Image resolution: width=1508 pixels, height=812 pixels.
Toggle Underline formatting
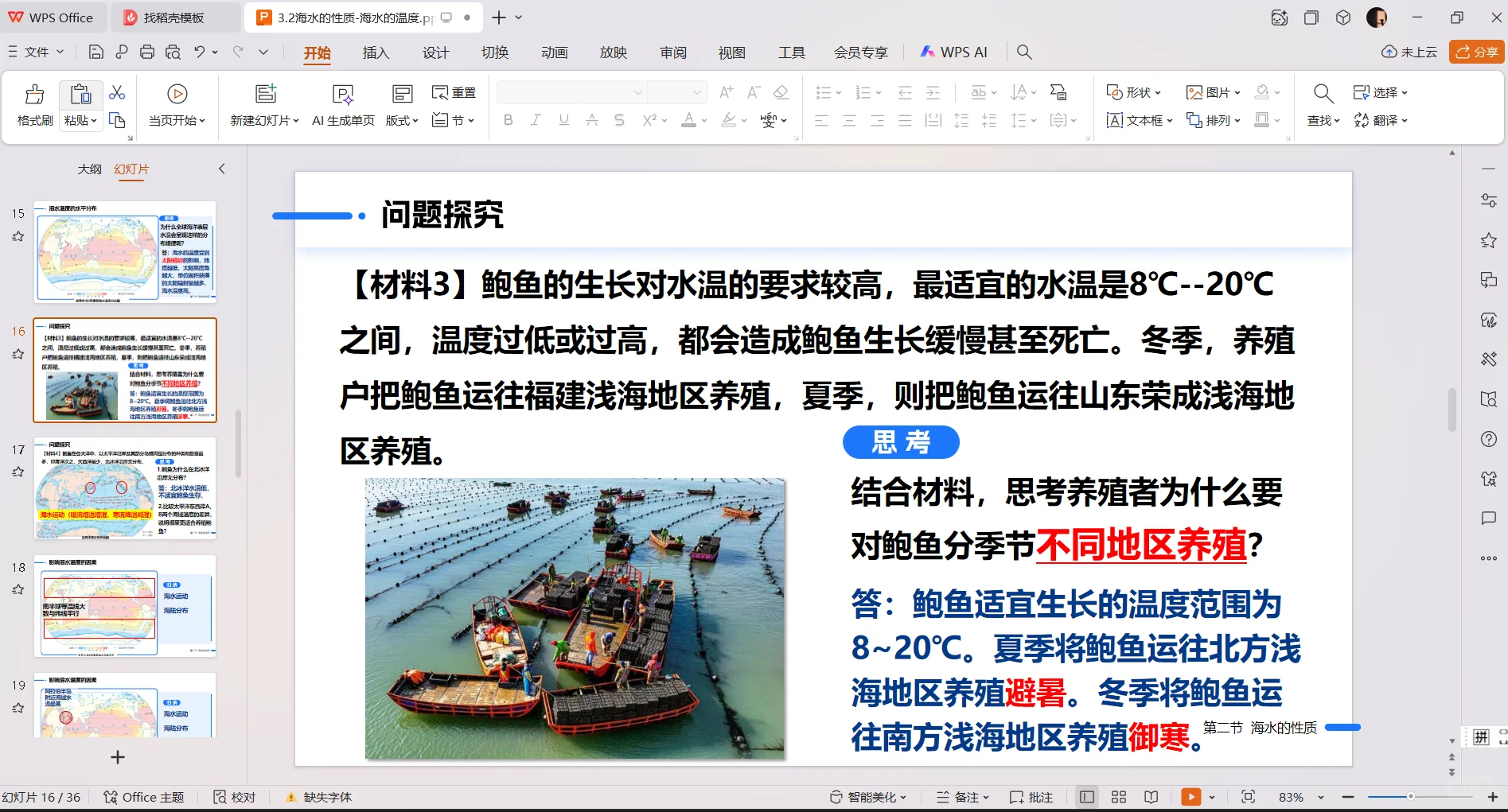563,120
